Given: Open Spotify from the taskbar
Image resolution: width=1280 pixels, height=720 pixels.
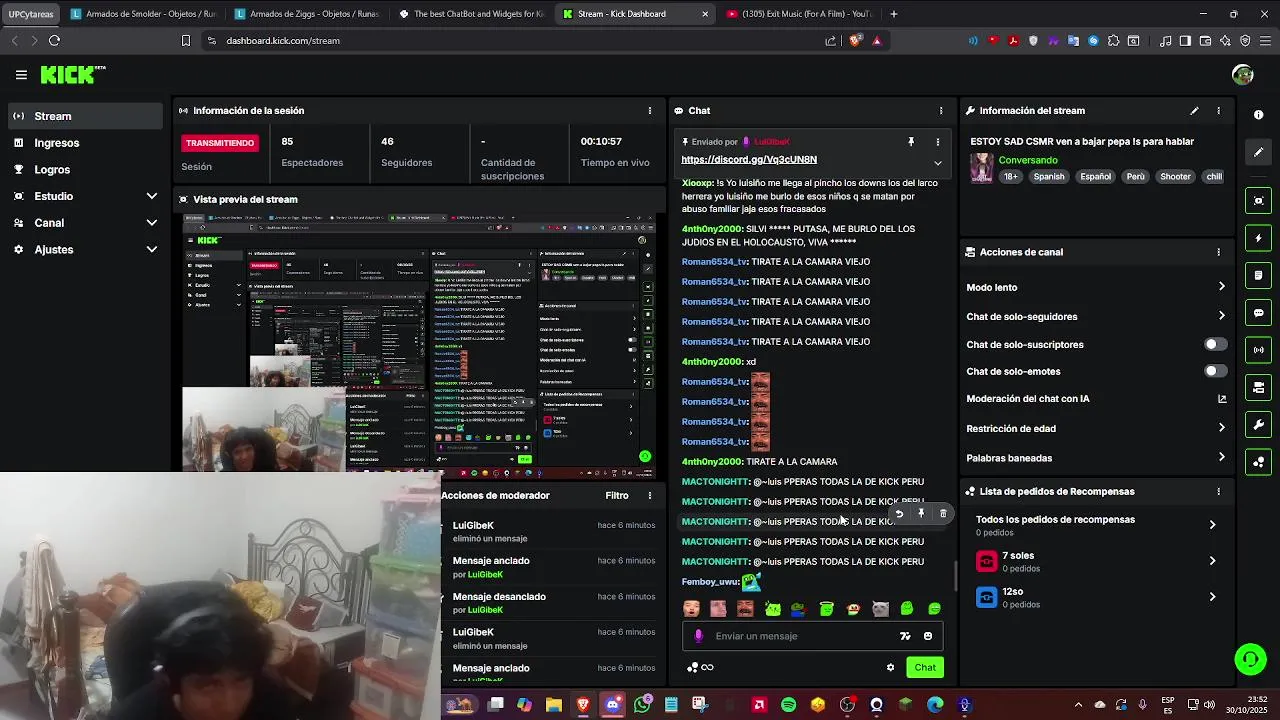Looking at the screenshot, I should 788,705.
